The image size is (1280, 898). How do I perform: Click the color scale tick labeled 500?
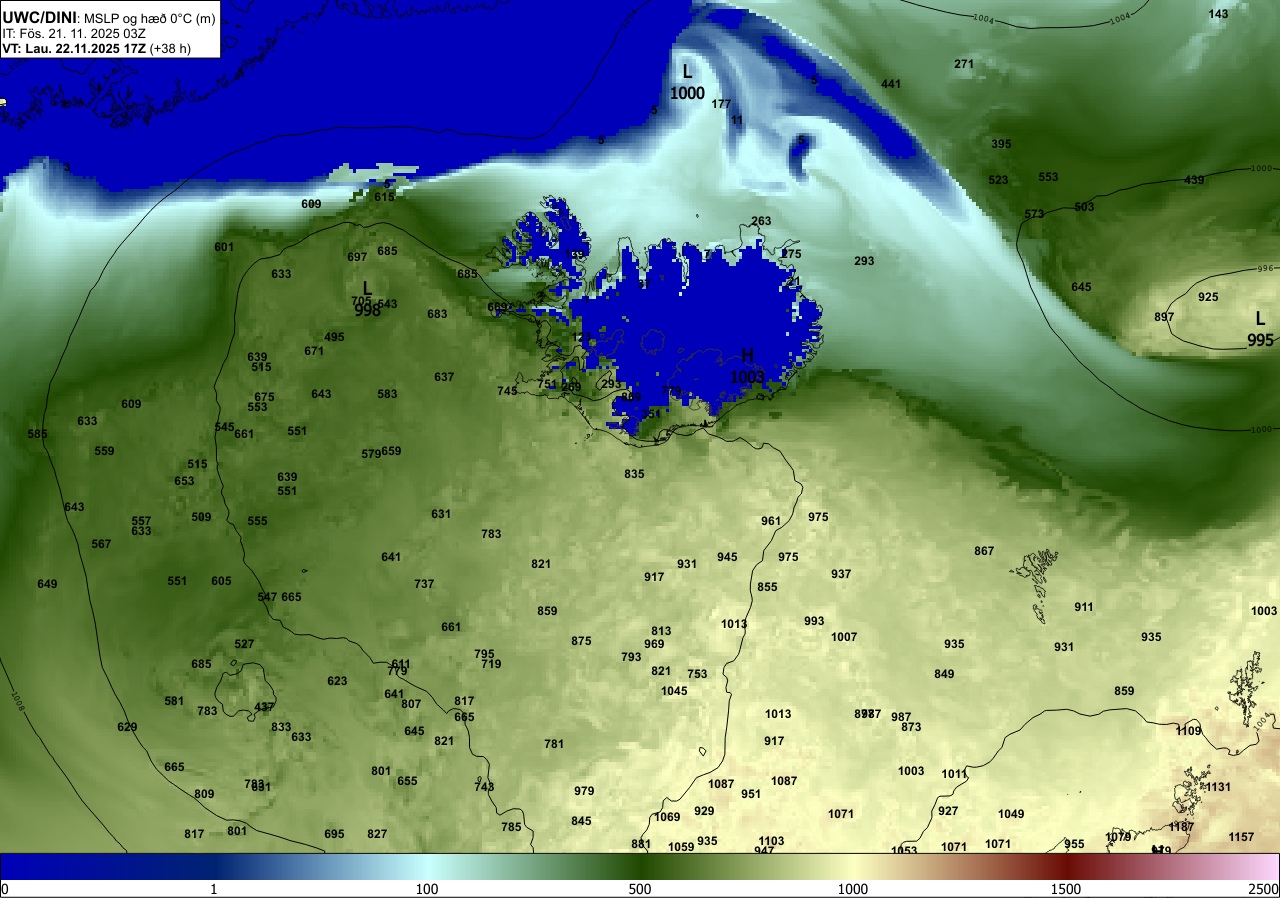pos(640,889)
